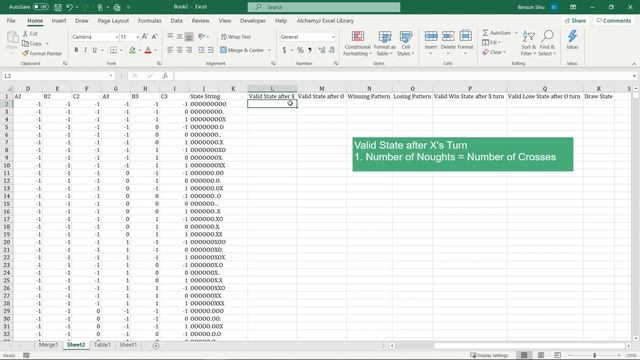This screenshot has width=640, height=360.
Task: Click the Share button
Action: point(575,20)
